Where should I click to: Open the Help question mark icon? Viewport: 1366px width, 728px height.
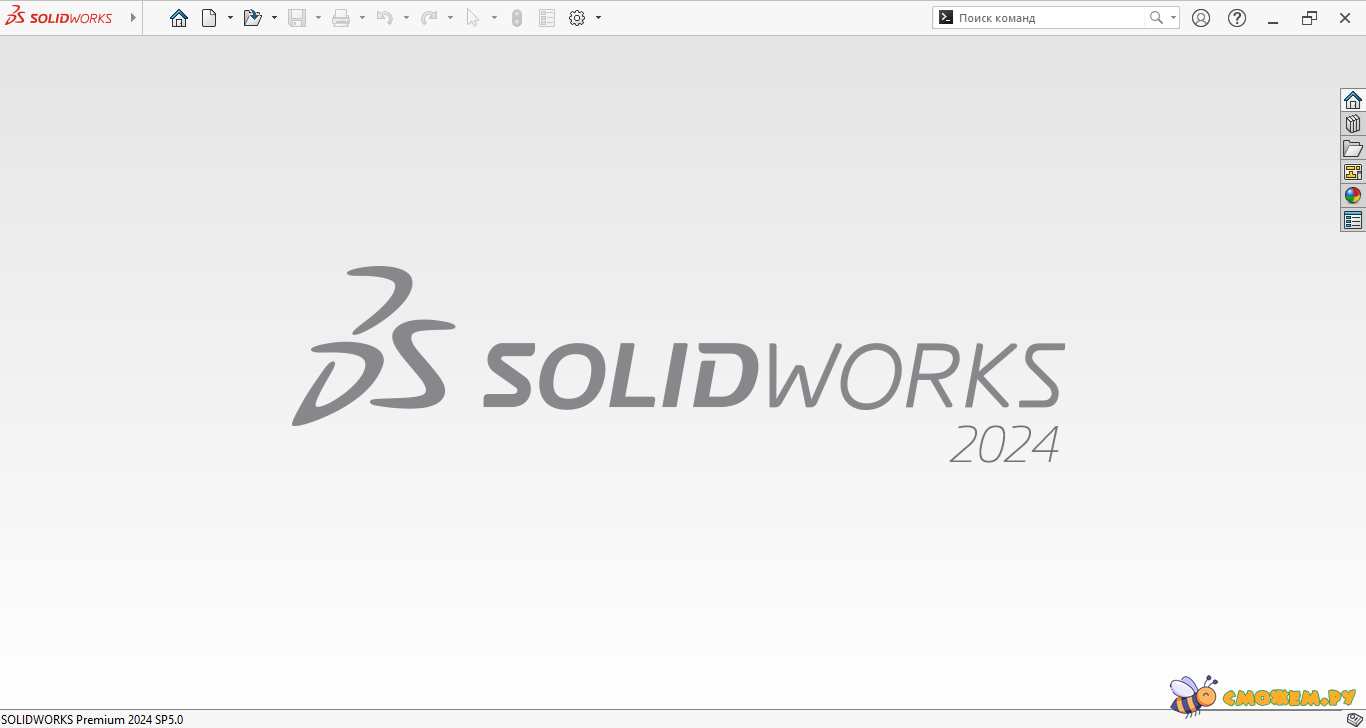click(1237, 18)
